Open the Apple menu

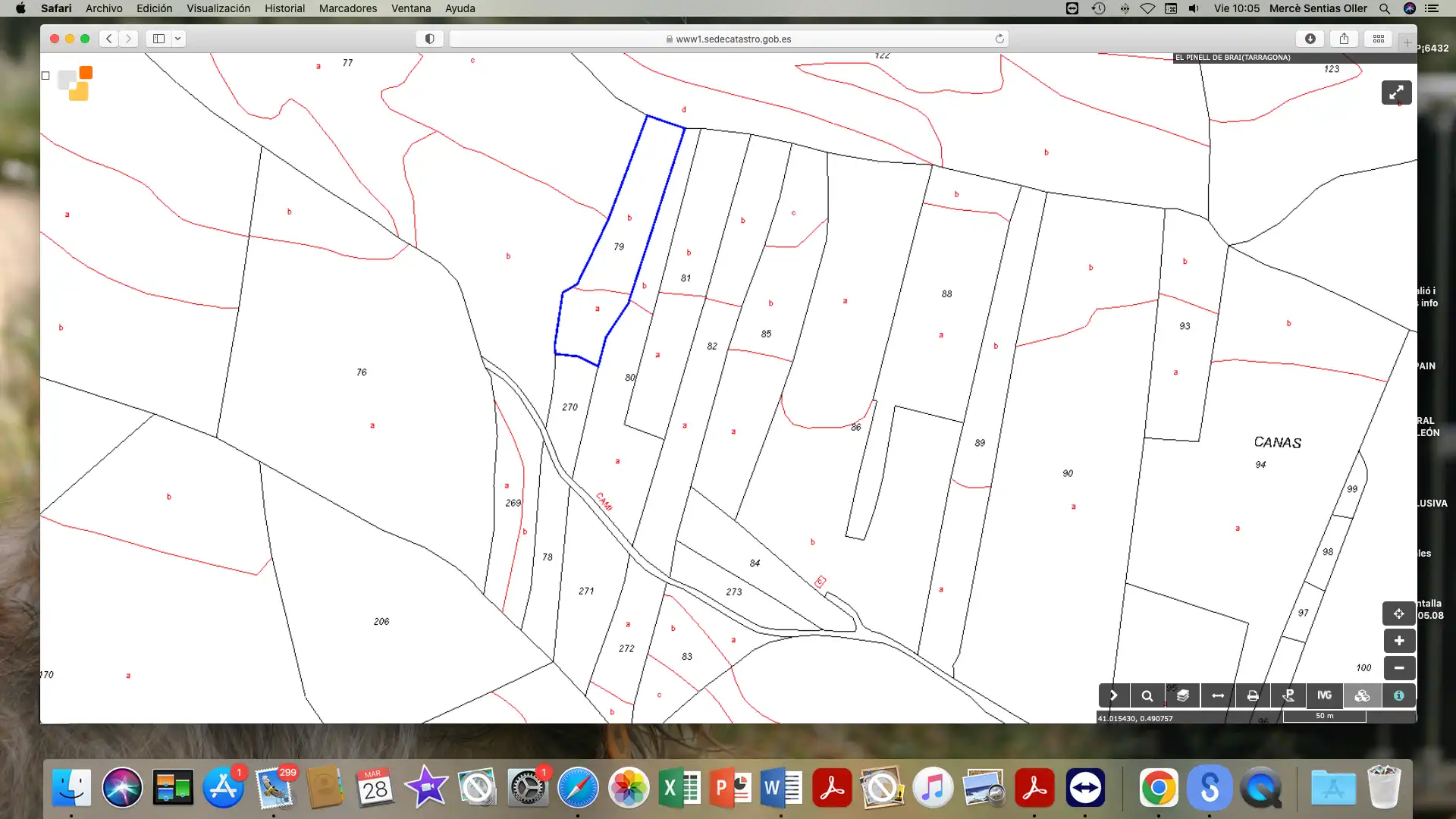pyautogui.click(x=20, y=8)
